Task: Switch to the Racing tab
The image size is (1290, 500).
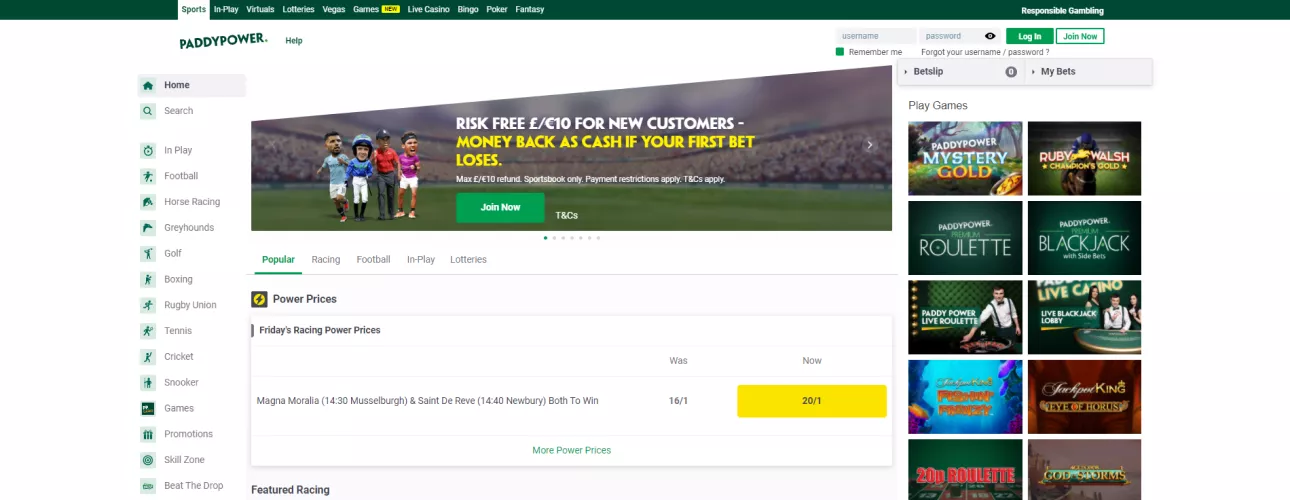Action: pos(326,260)
